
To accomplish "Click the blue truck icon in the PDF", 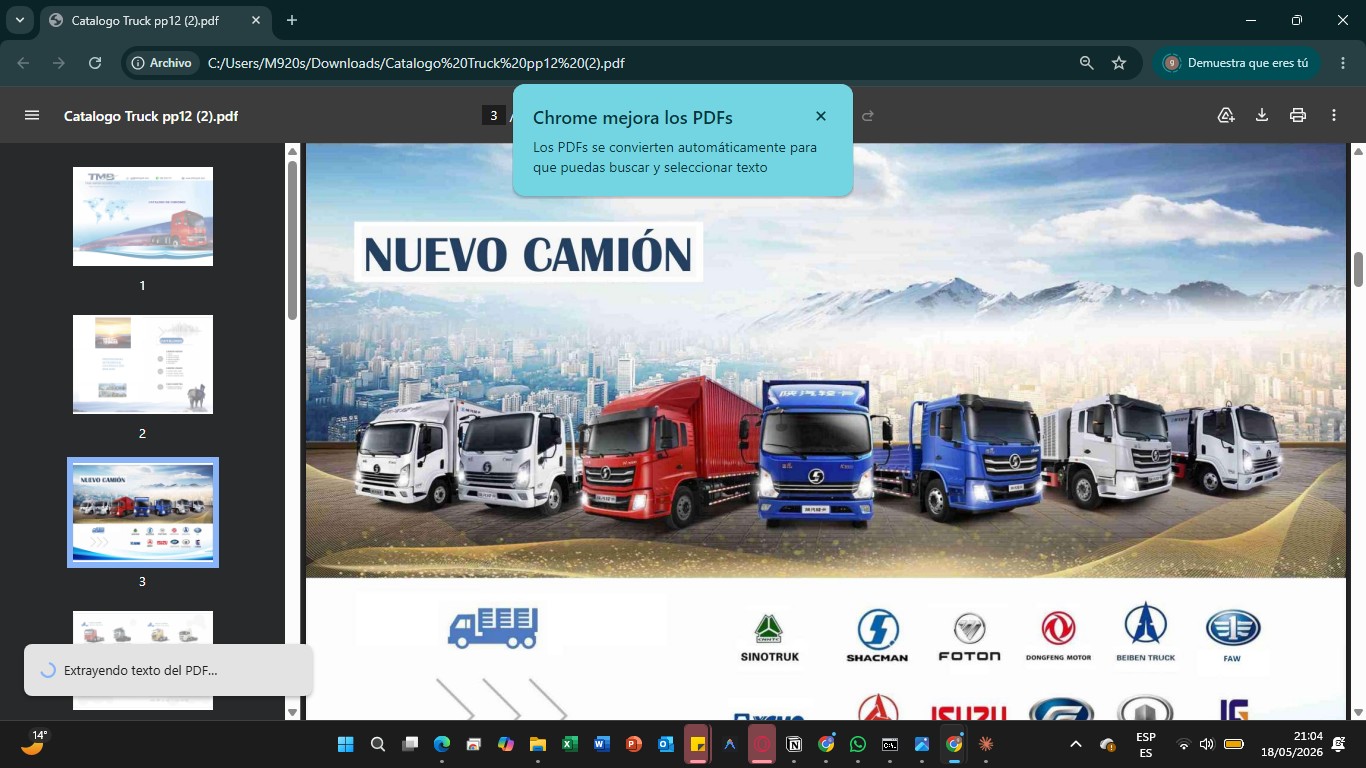I will coord(493,628).
